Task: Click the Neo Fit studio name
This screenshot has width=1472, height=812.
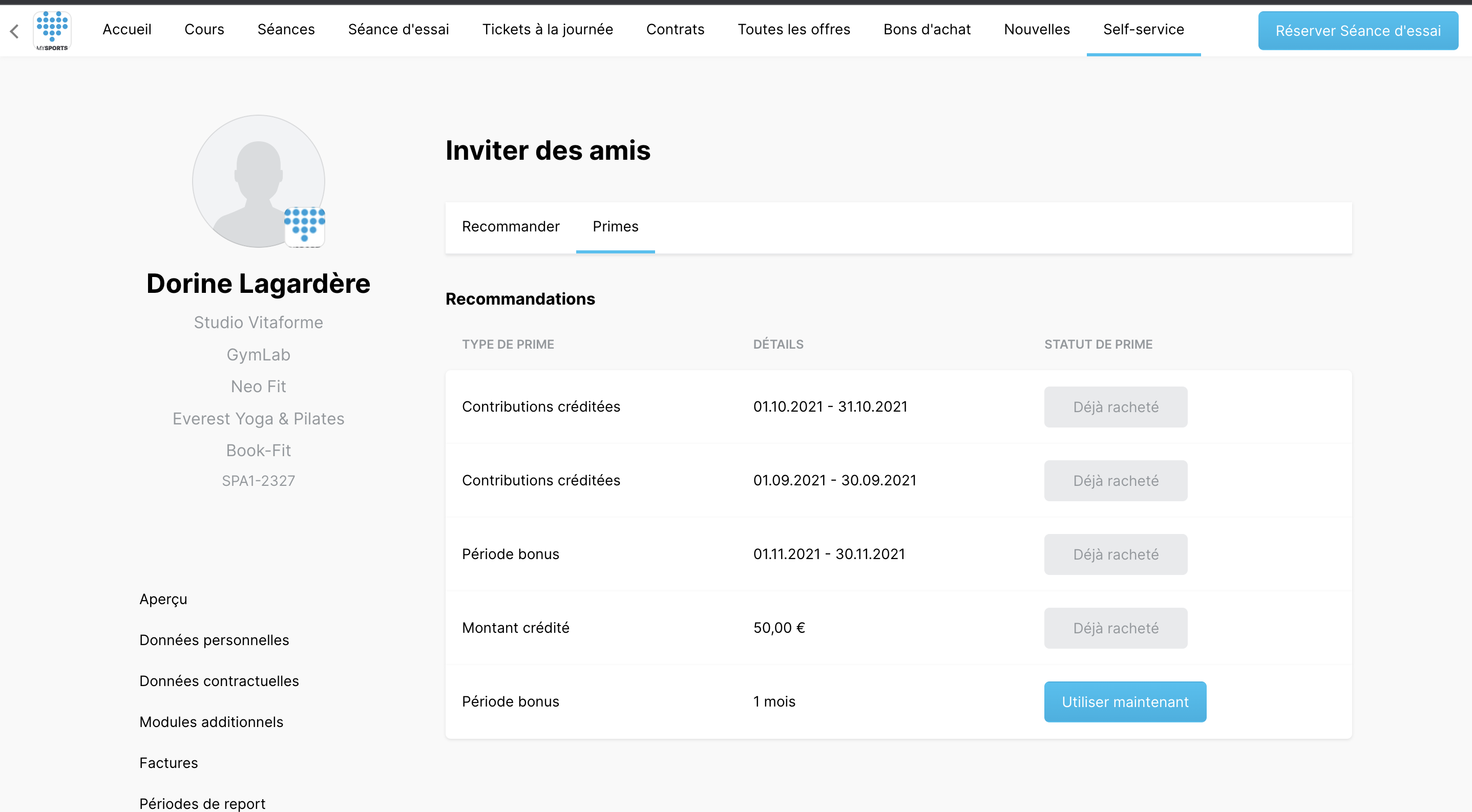Action: [258, 387]
